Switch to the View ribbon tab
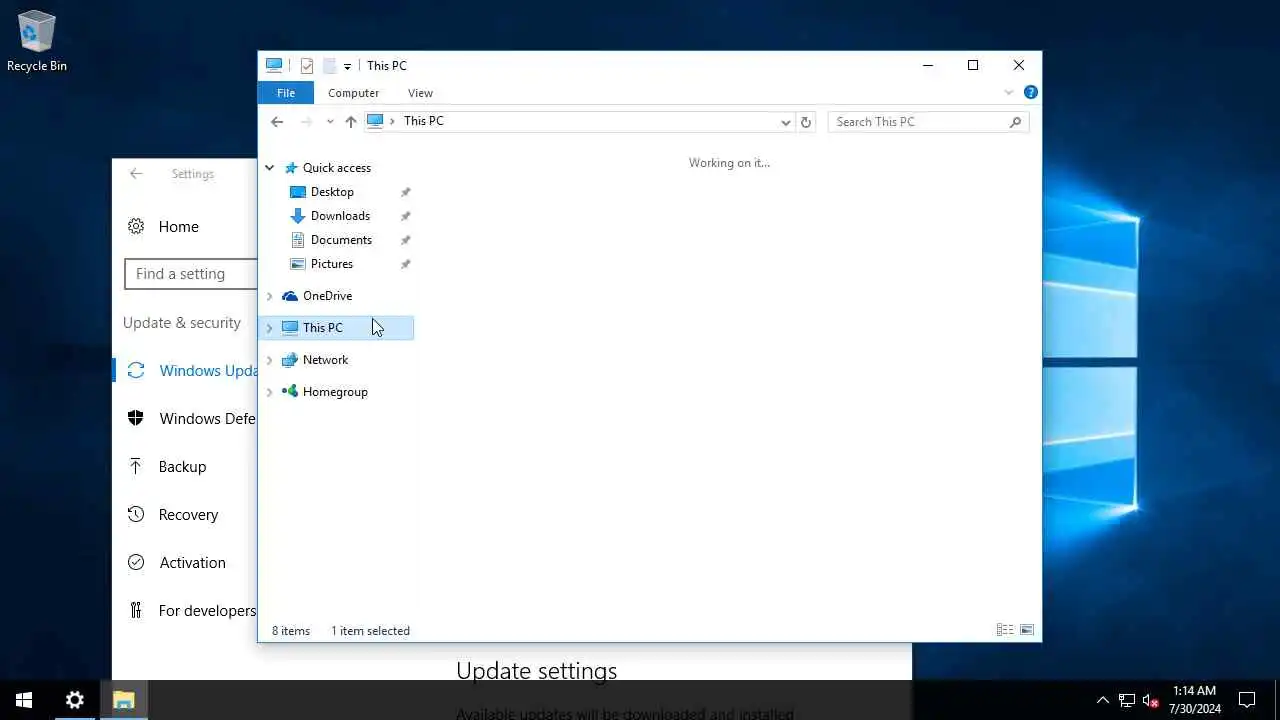This screenshot has width=1280, height=720. click(420, 93)
